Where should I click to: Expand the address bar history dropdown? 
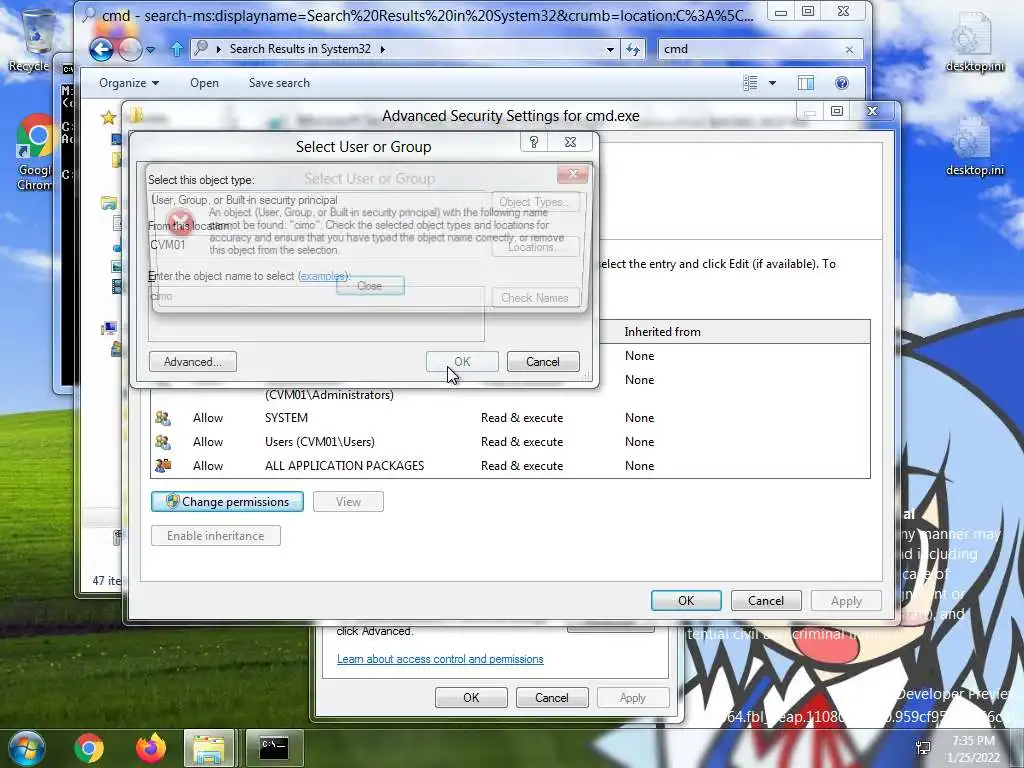click(610, 50)
